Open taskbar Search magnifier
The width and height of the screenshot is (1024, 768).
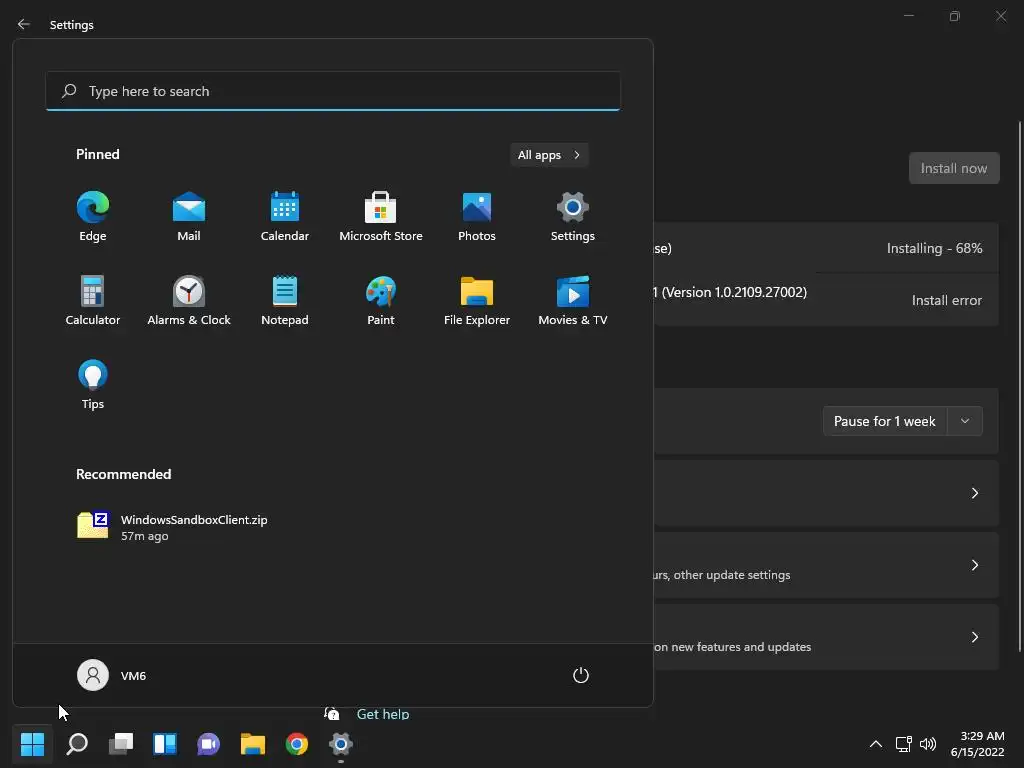(x=76, y=744)
